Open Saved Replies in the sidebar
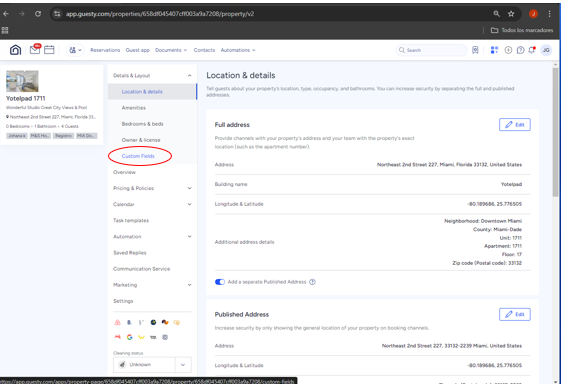Viewport: 561px width, 384px height. [x=130, y=253]
